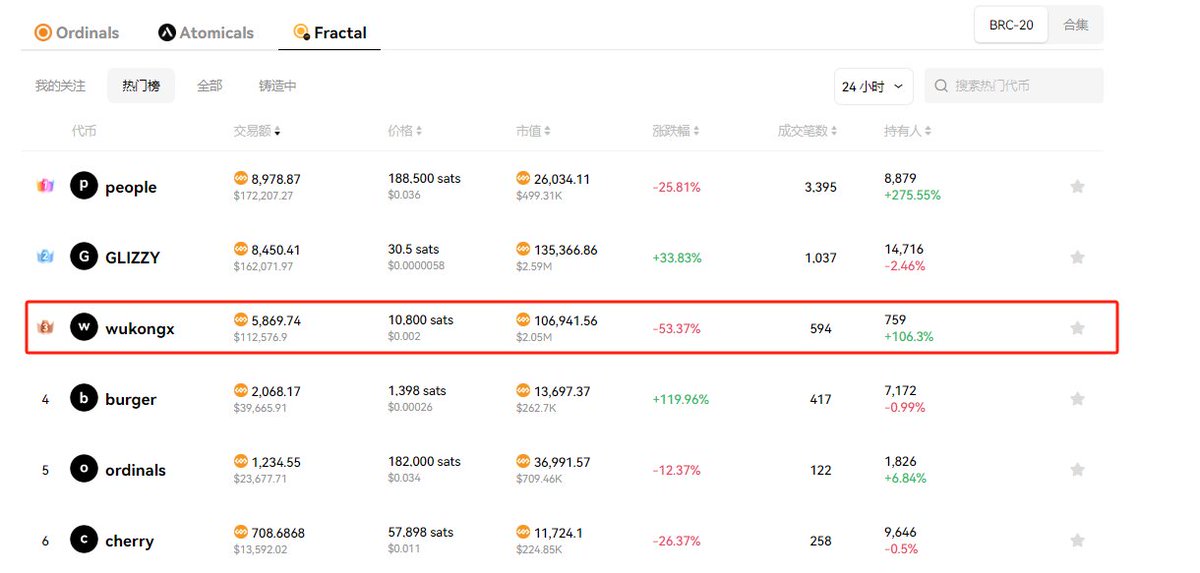The height and width of the screenshot is (573, 1200).
Task: Click the Fractal tab logo icon
Action: (301, 32)
